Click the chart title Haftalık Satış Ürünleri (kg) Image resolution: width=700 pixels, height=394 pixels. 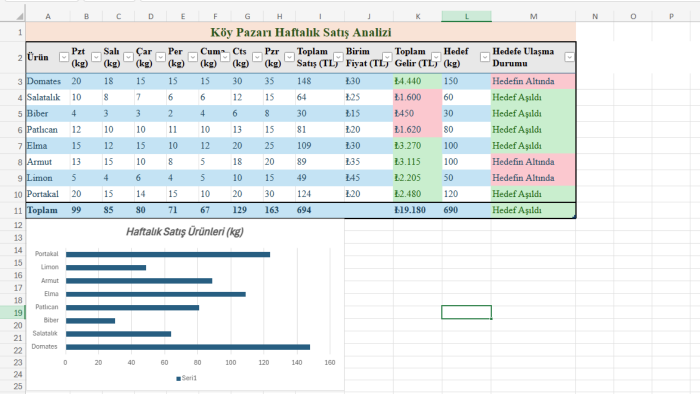click(x=184, y=232)
